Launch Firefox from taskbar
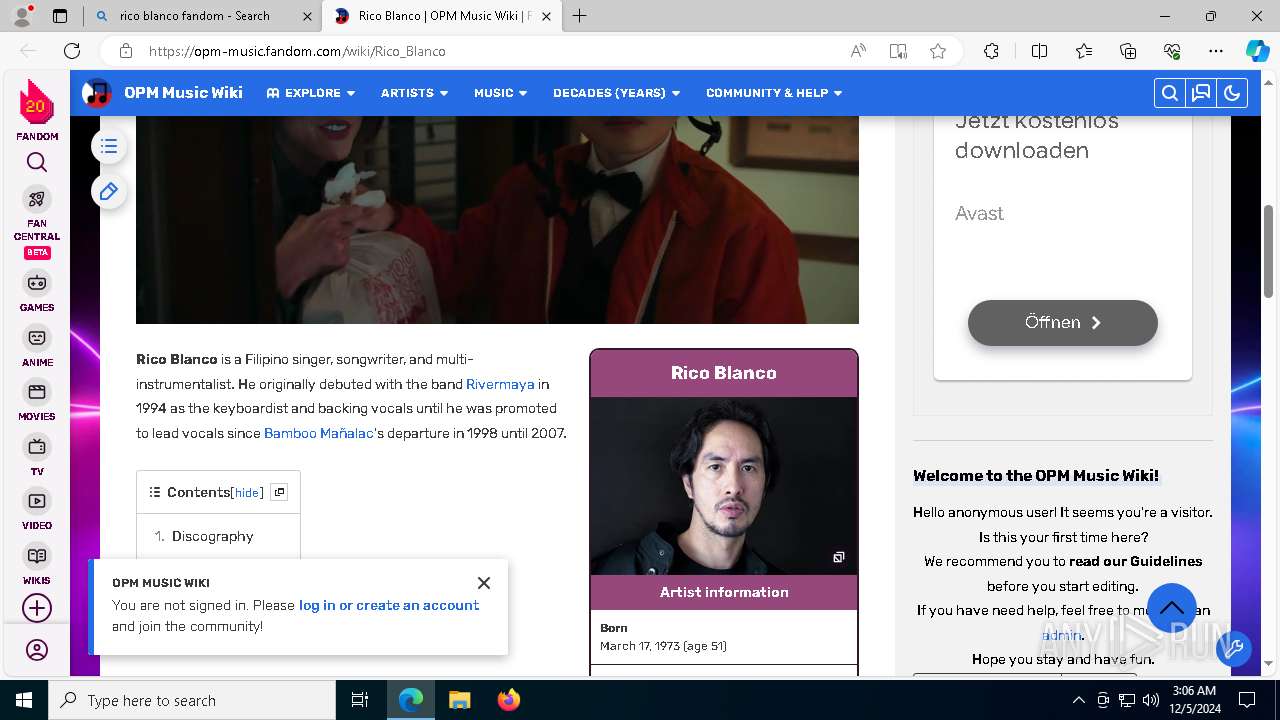Viewport: 1280px width, 720px height. coord(509,700)
